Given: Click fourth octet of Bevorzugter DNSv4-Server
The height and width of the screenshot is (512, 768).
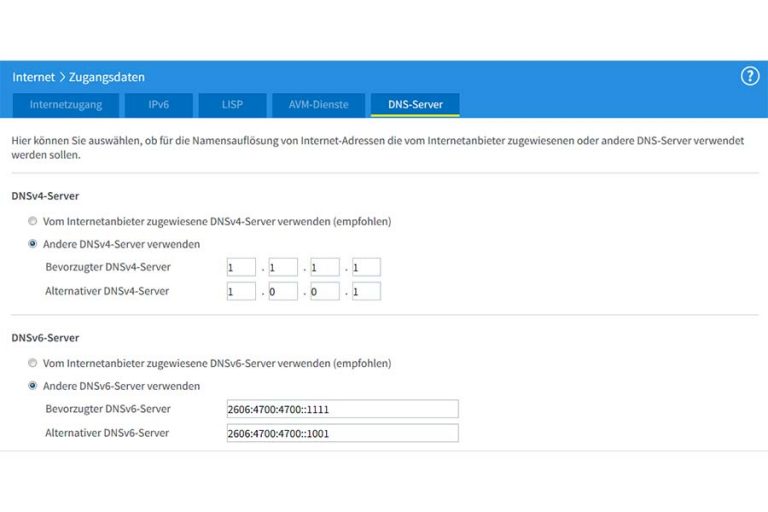Looking at the screenshot, I should click(366, 267).
